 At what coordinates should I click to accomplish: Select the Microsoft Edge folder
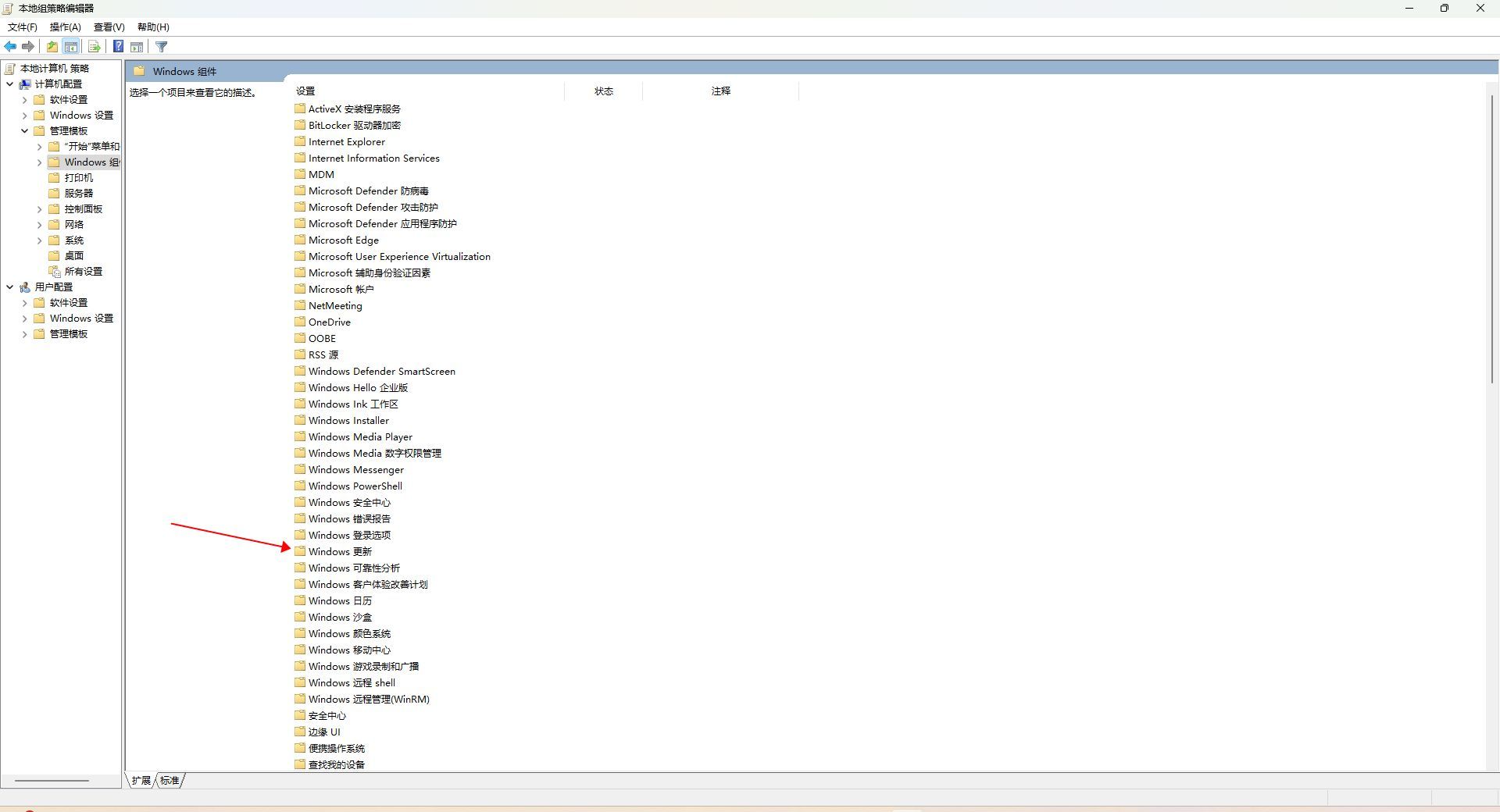(x=337, y=240)
